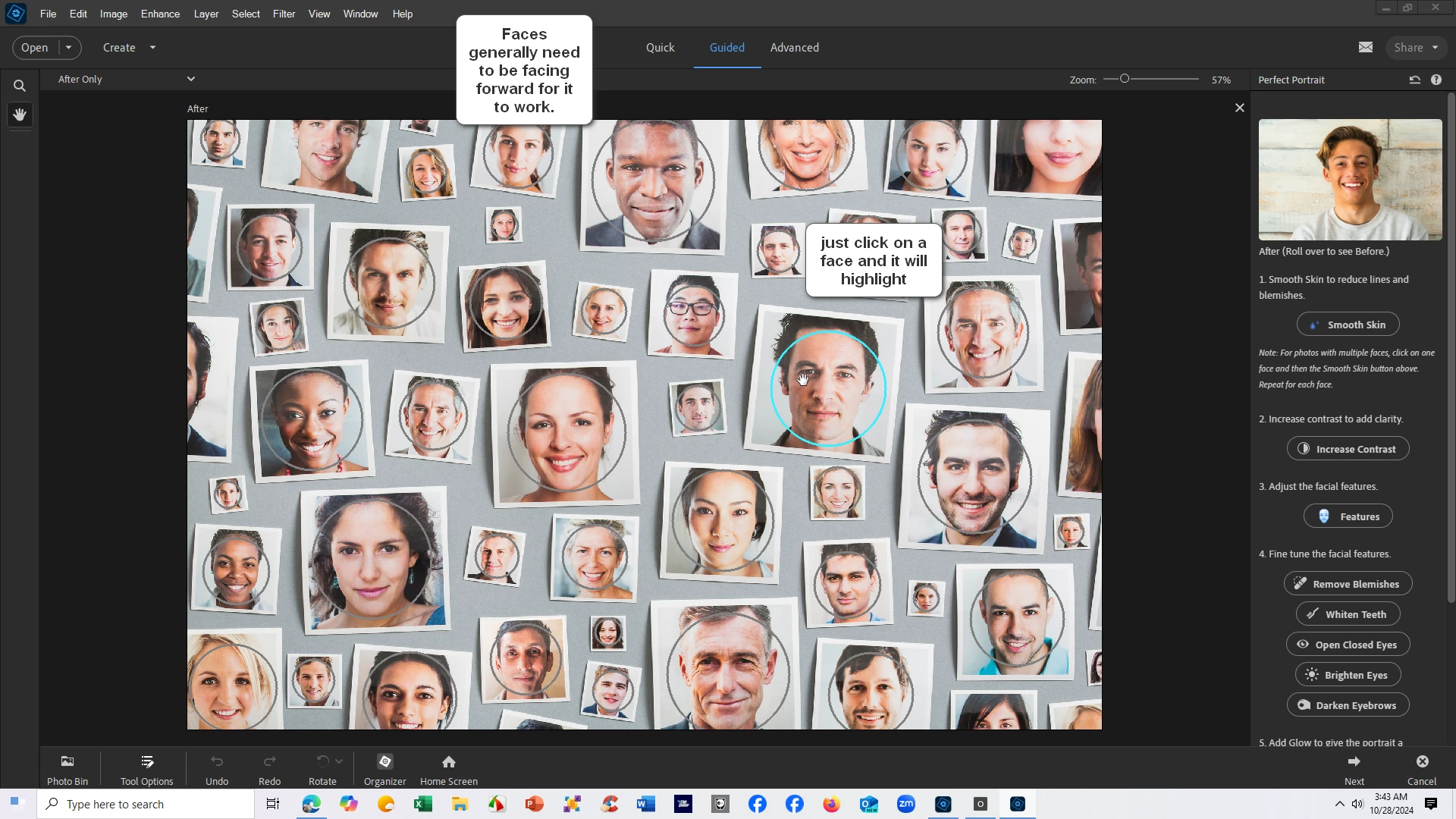Expand the After Only view dropdown
Image resolution: width=1456 pixels, height=819 pixels.
191,79
